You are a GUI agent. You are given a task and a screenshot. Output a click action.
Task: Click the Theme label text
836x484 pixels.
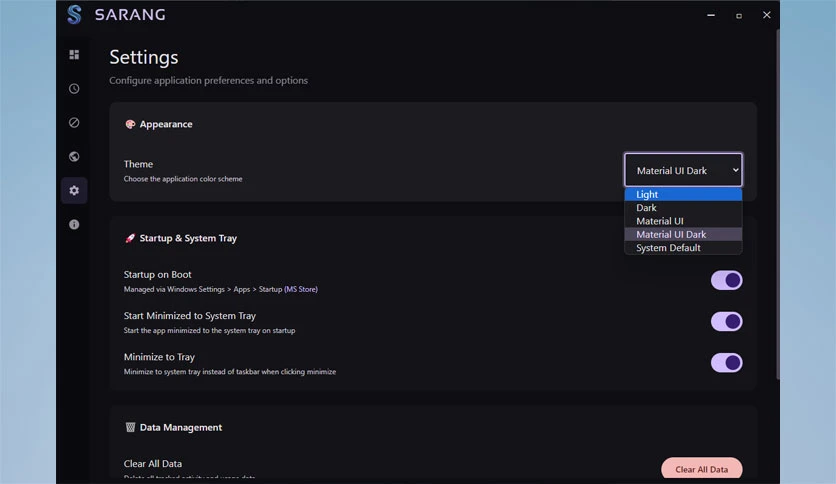[138, 164]
